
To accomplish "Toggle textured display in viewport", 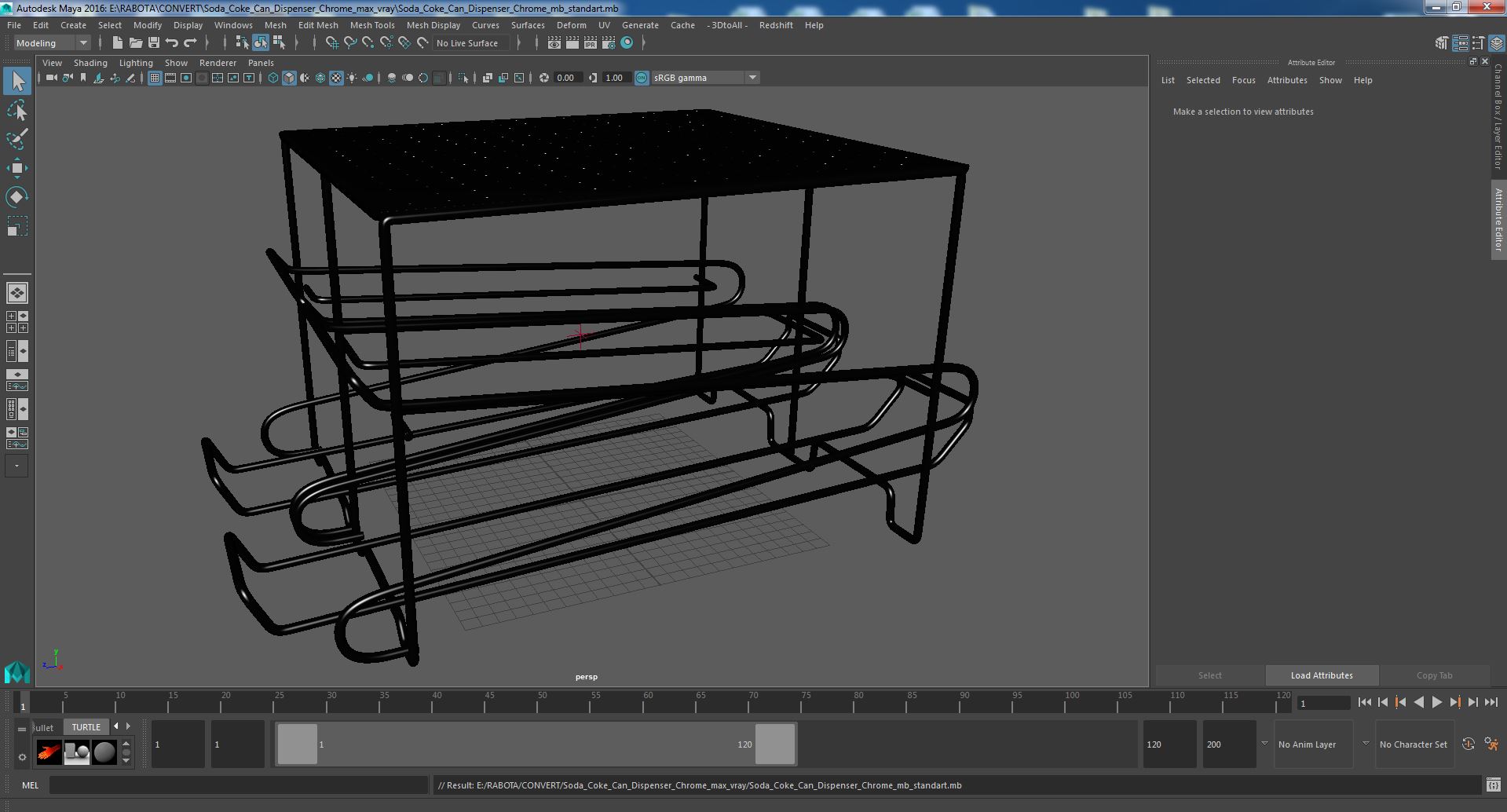I will 336,78.
